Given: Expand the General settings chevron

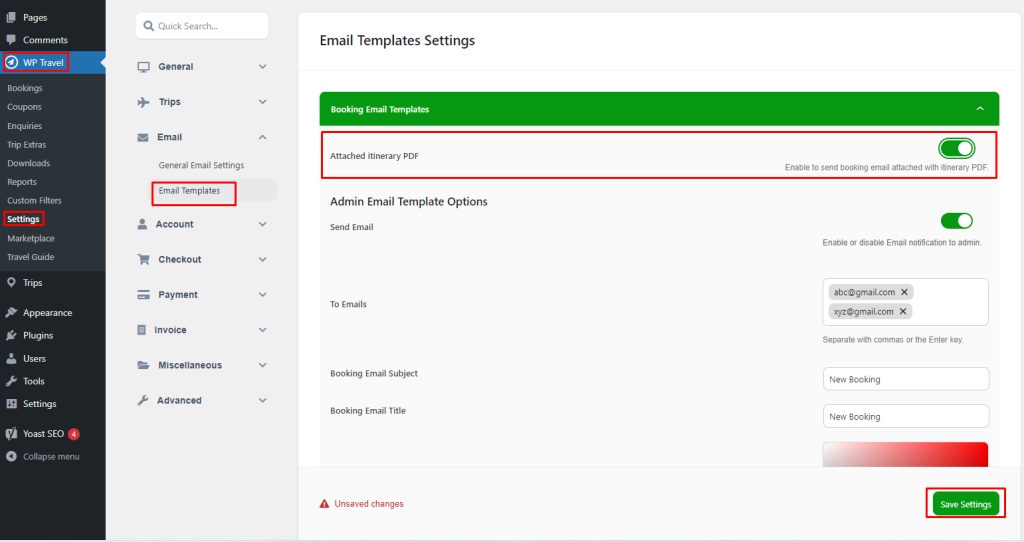Looking at the screenshot, I should [x=263, y=67].
